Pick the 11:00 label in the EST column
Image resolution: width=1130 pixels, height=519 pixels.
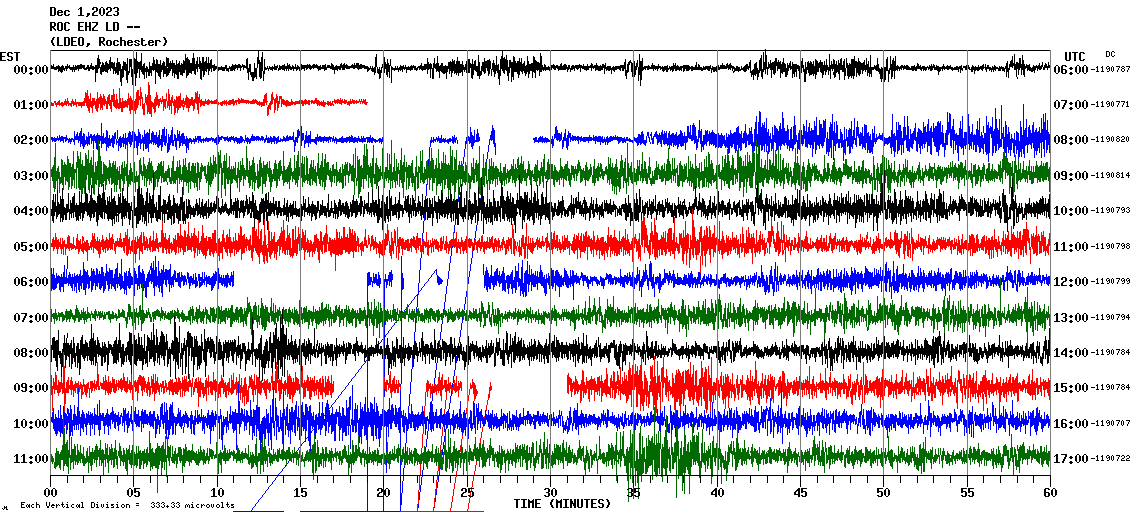pyautogui.click(x=30, y=458)
